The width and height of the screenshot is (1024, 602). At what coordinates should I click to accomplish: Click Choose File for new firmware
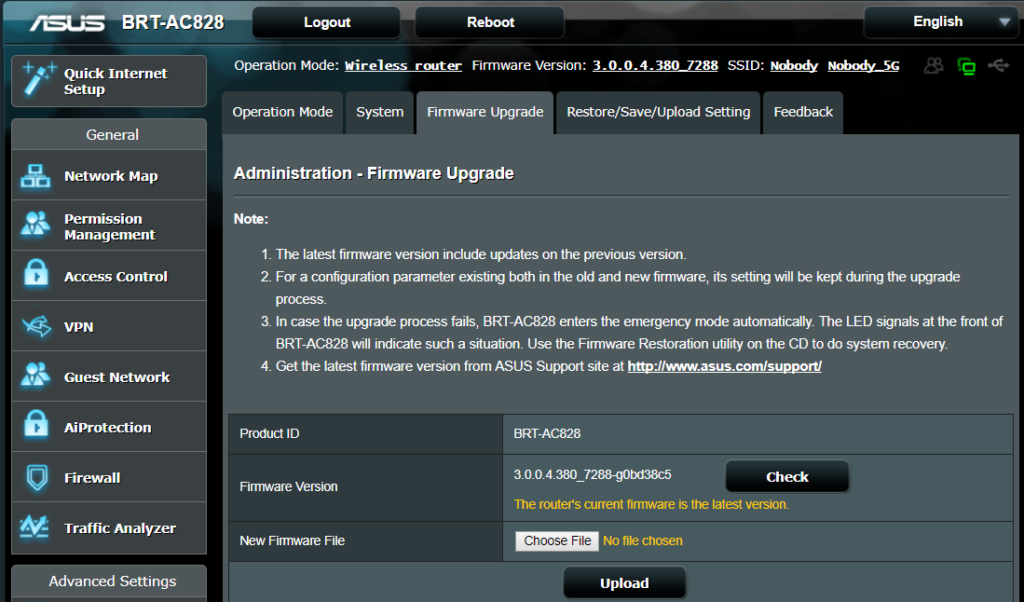pos(557,541)
